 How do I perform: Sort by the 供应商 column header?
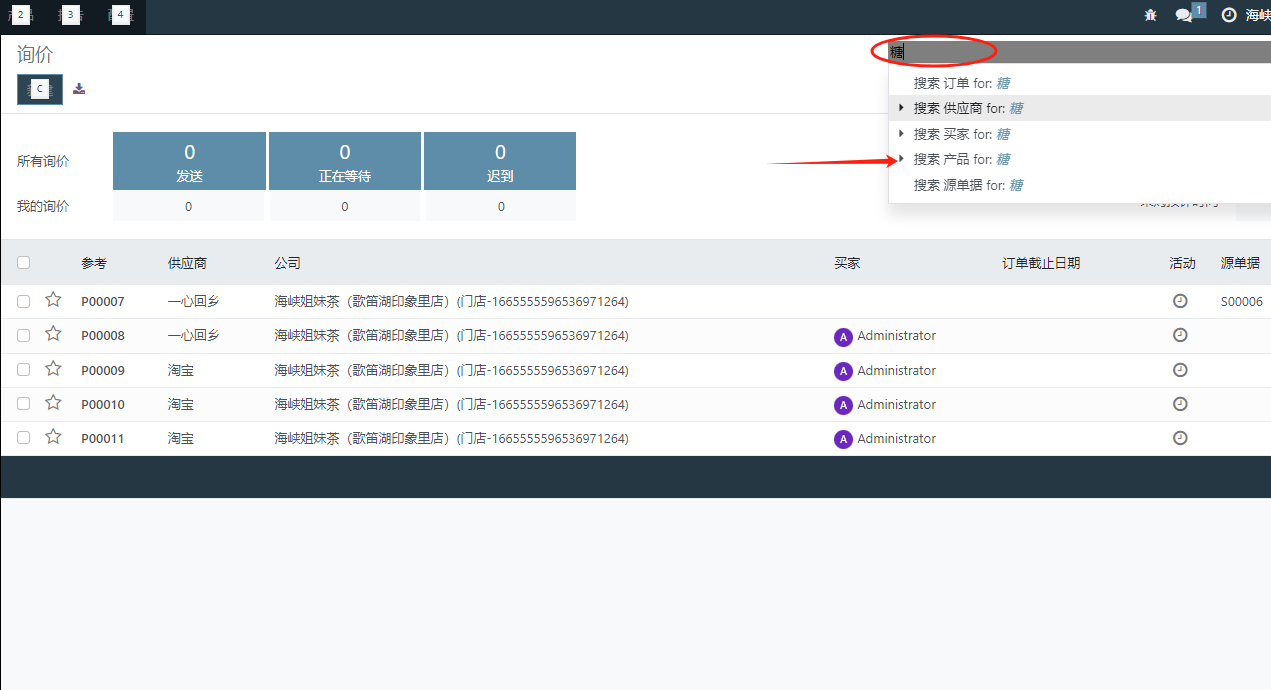coord(187,263)
